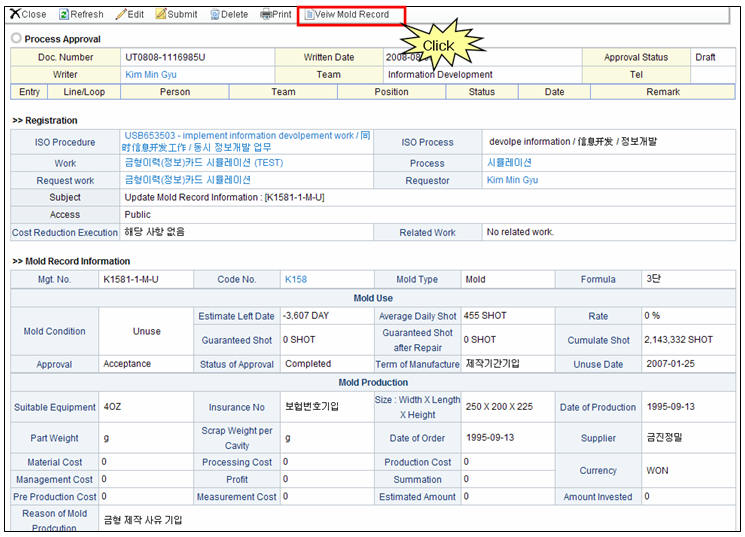745x537 pixels.
Task: Click the Insurance No value field
Action: click(x=311, y=408)
